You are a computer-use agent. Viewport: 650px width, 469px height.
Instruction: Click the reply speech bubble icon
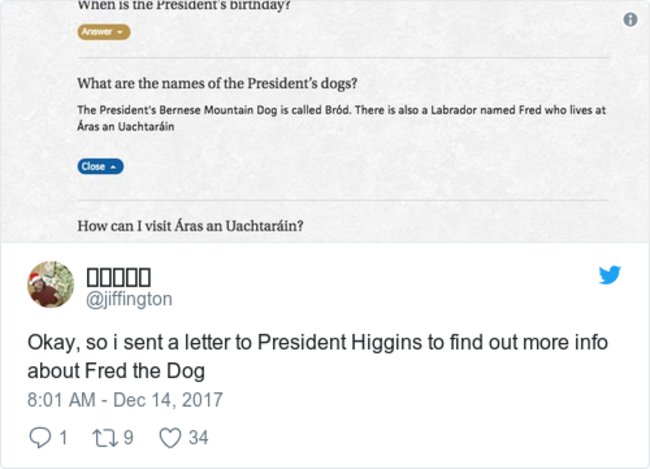click(x=39, y=437)
